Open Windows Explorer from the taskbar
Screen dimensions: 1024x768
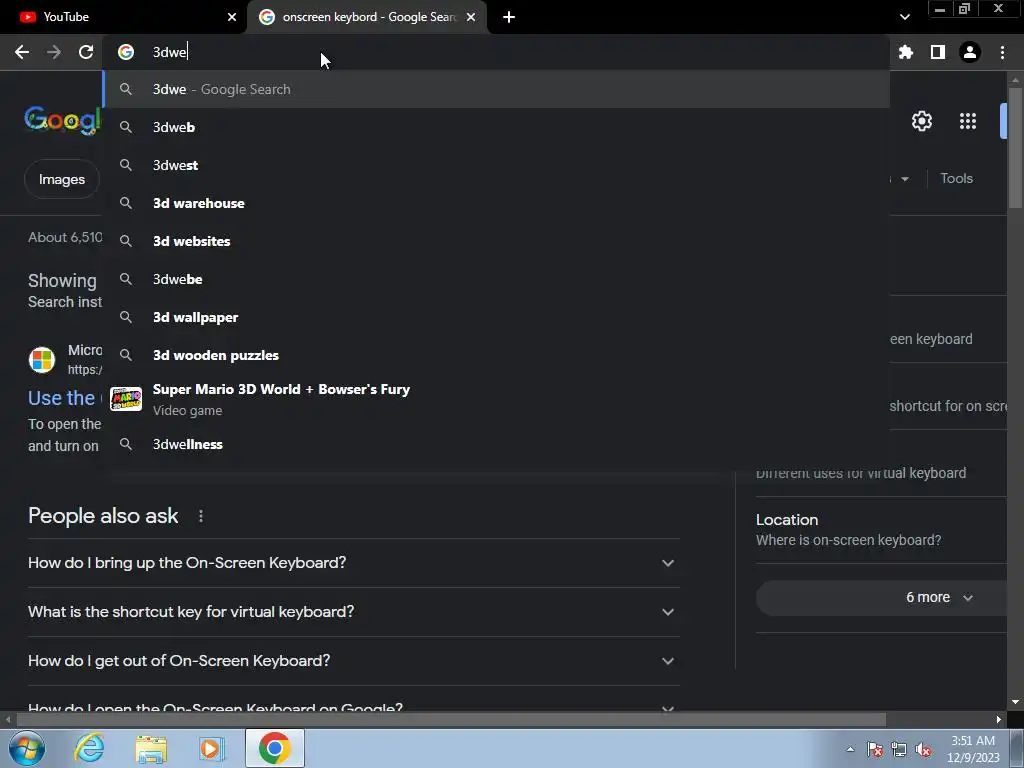[151, 748]
